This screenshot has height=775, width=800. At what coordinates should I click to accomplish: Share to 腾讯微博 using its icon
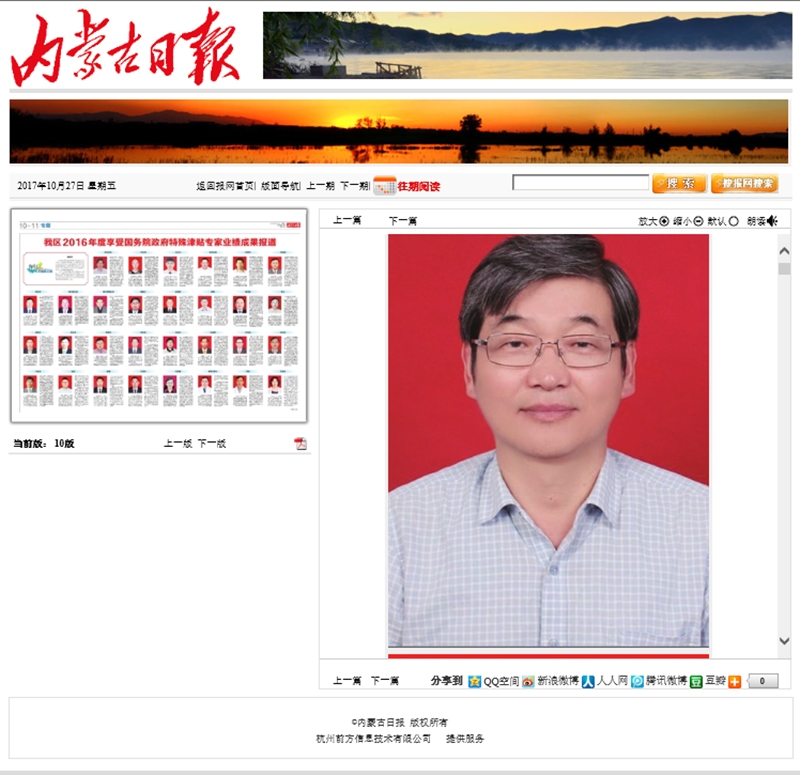click(x=637, y=681)
